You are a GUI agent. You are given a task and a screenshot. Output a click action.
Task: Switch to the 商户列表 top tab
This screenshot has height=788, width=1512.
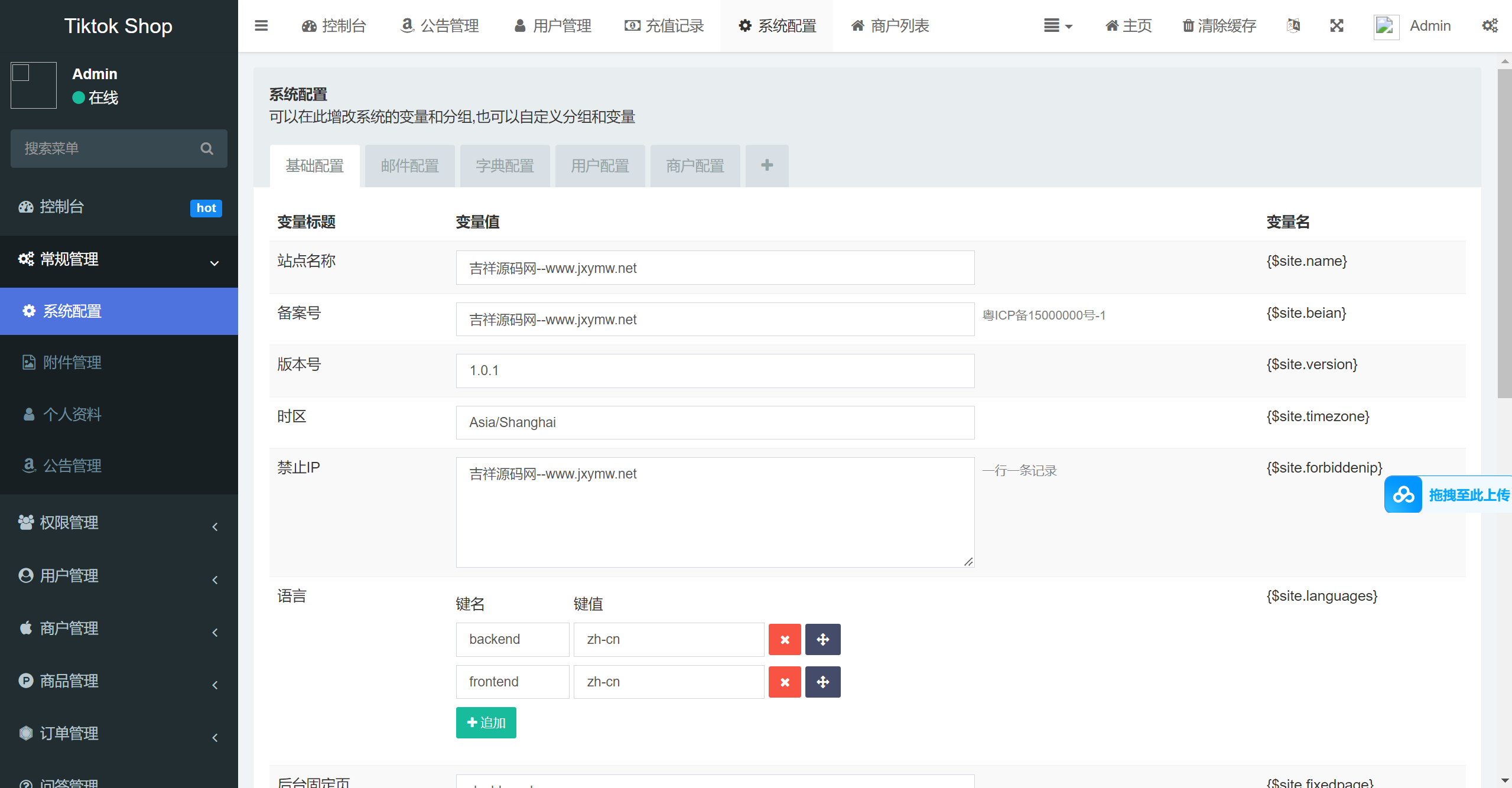pos(890,25)
